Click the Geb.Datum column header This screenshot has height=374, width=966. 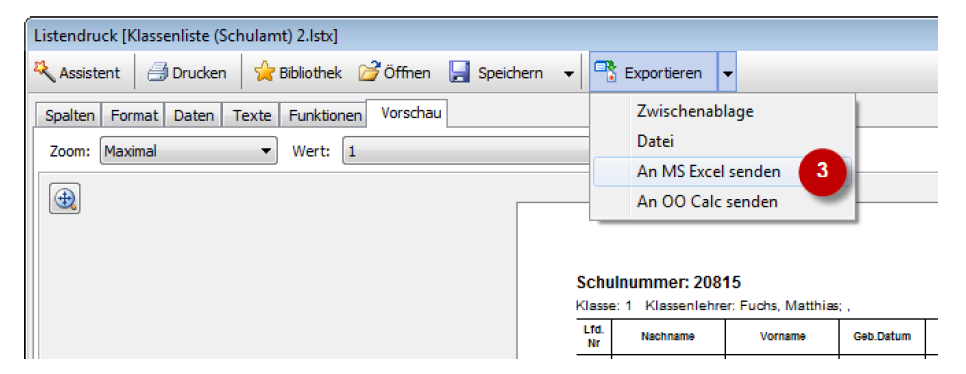[x=882, y=336]
